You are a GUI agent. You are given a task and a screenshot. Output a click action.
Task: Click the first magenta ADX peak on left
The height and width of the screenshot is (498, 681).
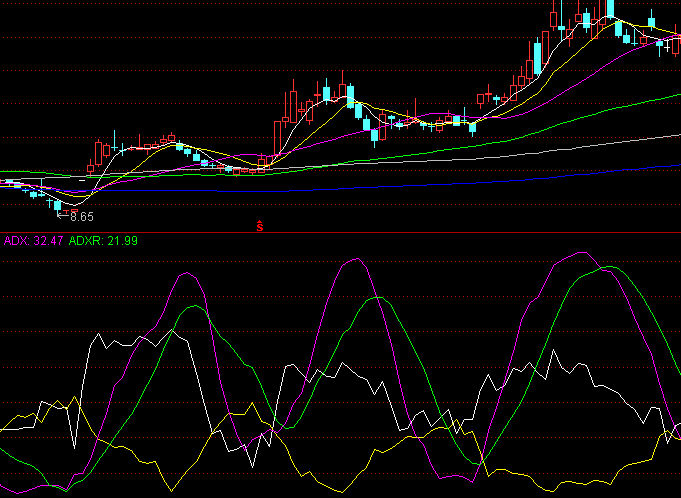(x=186, y=273)
